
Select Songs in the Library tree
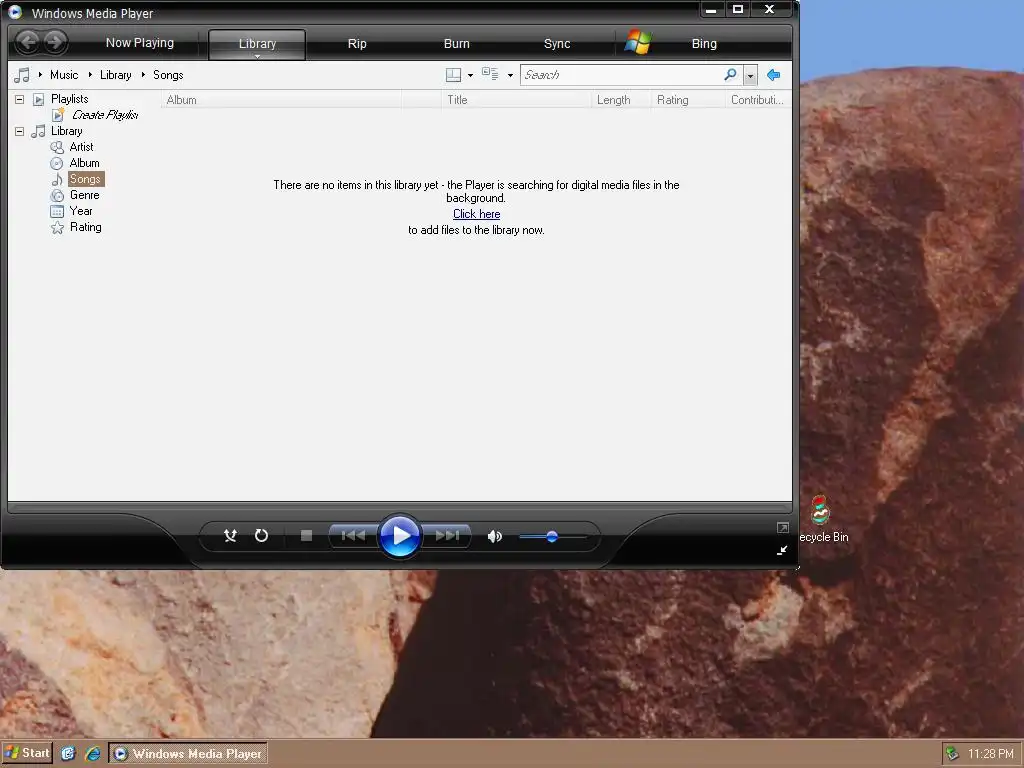tap(86, 179)
